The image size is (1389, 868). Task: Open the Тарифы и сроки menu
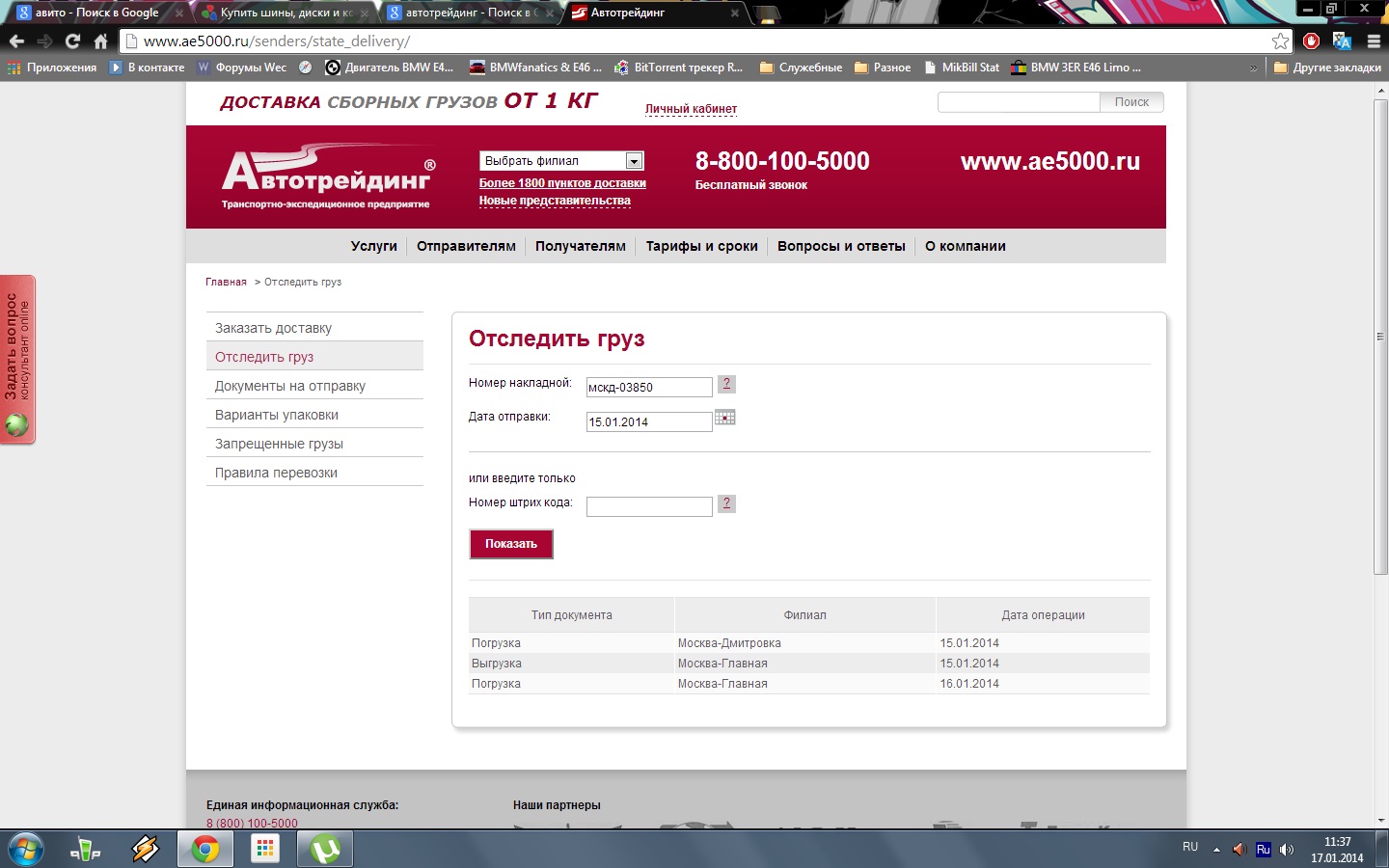coord(701,246)
